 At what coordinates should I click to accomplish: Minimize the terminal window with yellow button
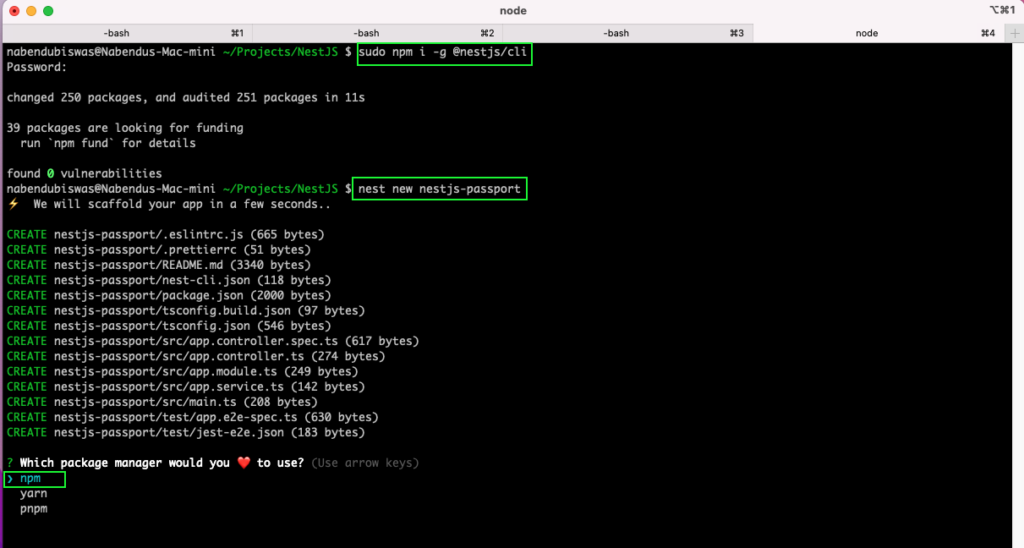click(x=31, y=11)
